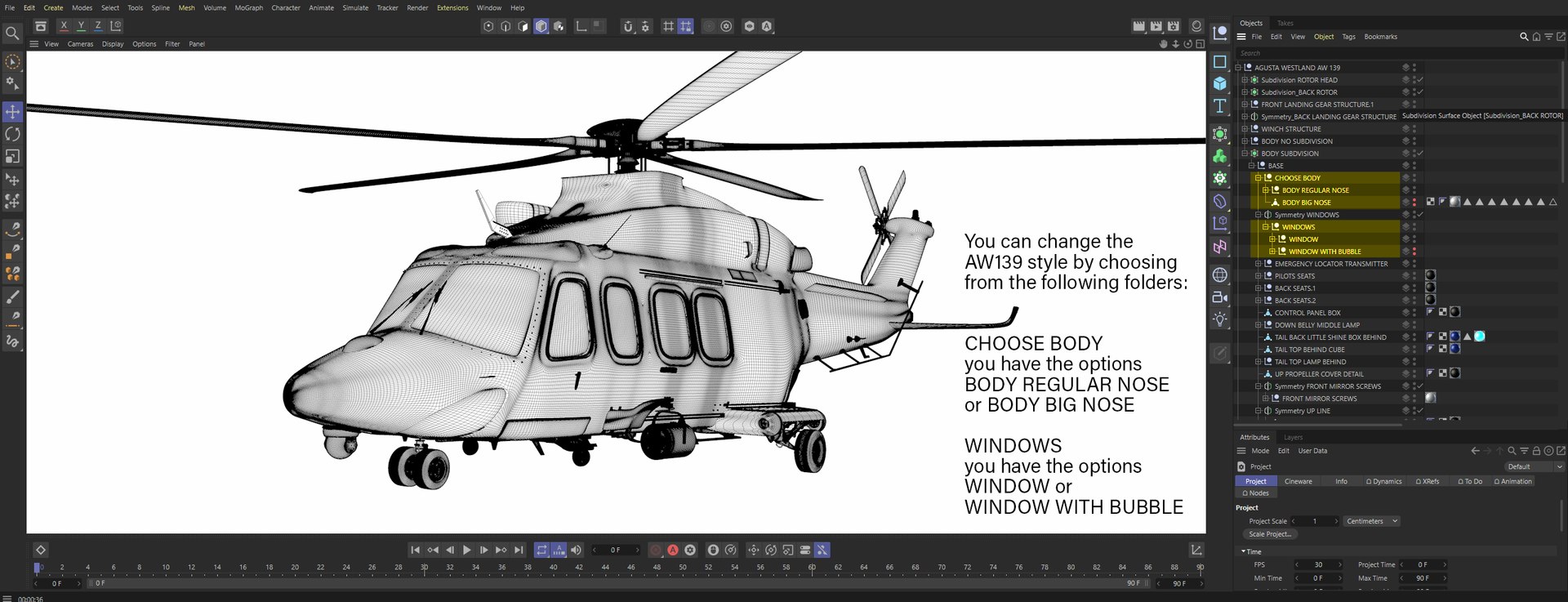
Task: Toggle BODY BIG NOSE visibility dots
Action: coord(1414,203)
